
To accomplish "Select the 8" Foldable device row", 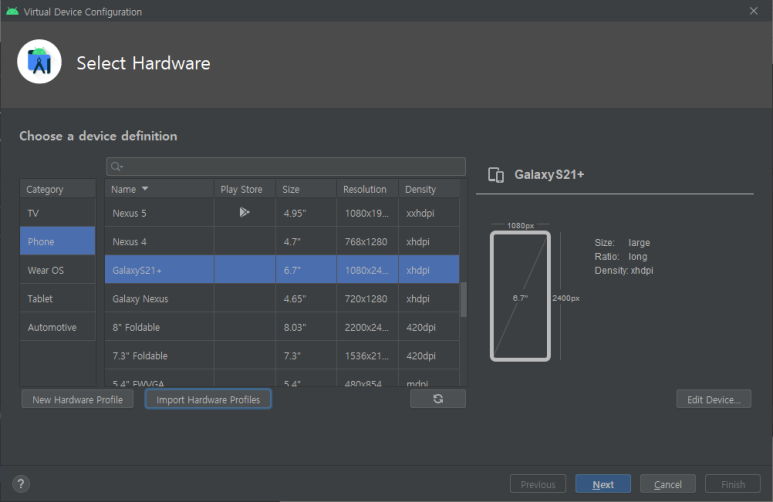I will coord(282,327).
